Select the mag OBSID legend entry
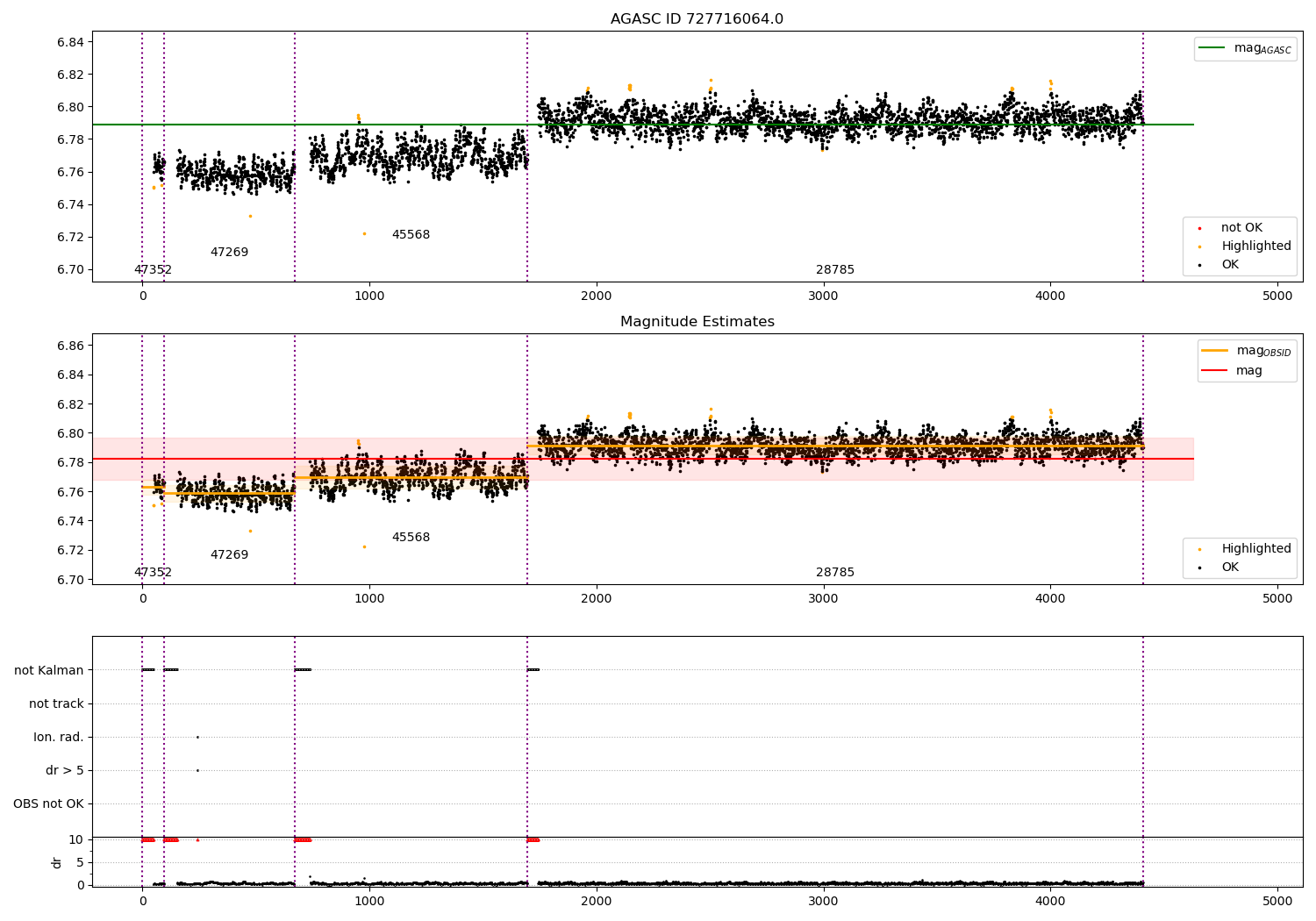The width and height of the screenshot is (1316, 921). (1248, 351)
